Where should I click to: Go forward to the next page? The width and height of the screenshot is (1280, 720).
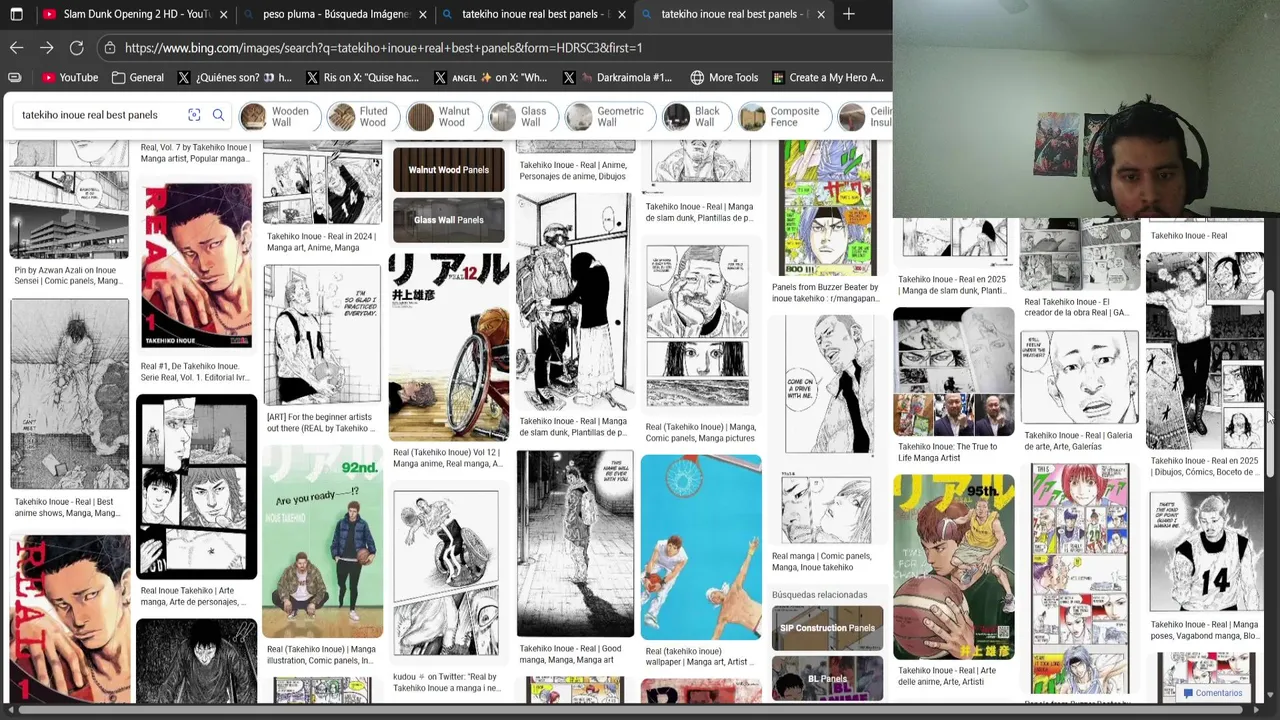(x=46, y=47)
